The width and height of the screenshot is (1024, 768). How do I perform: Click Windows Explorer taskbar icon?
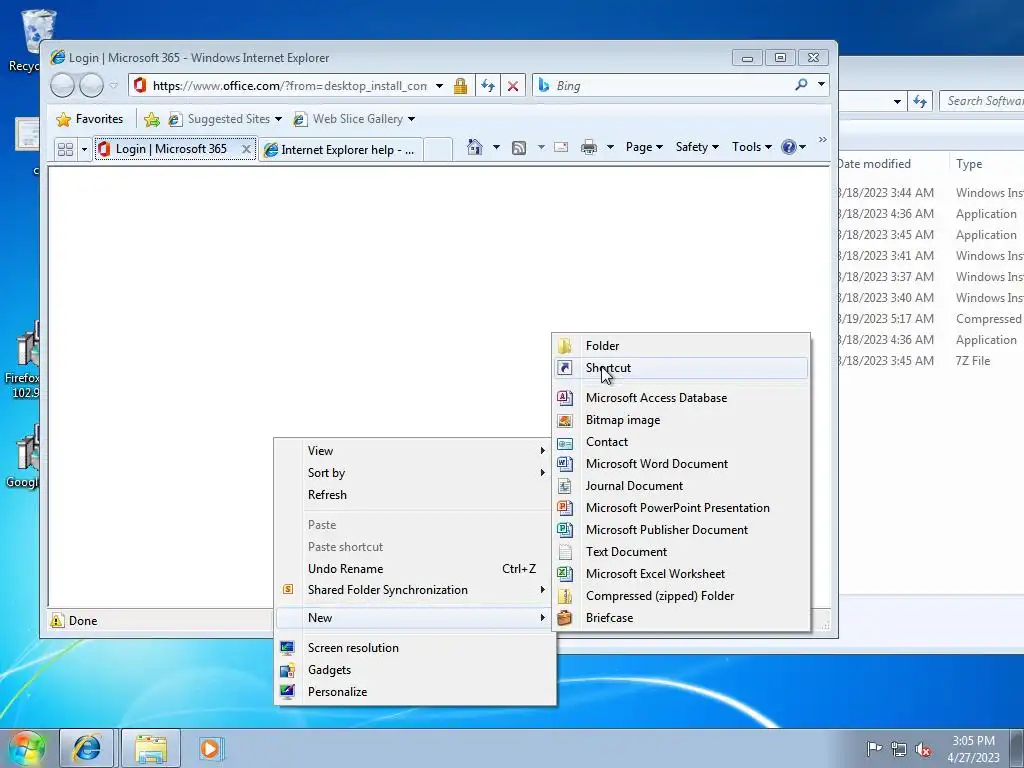(151, 748)
